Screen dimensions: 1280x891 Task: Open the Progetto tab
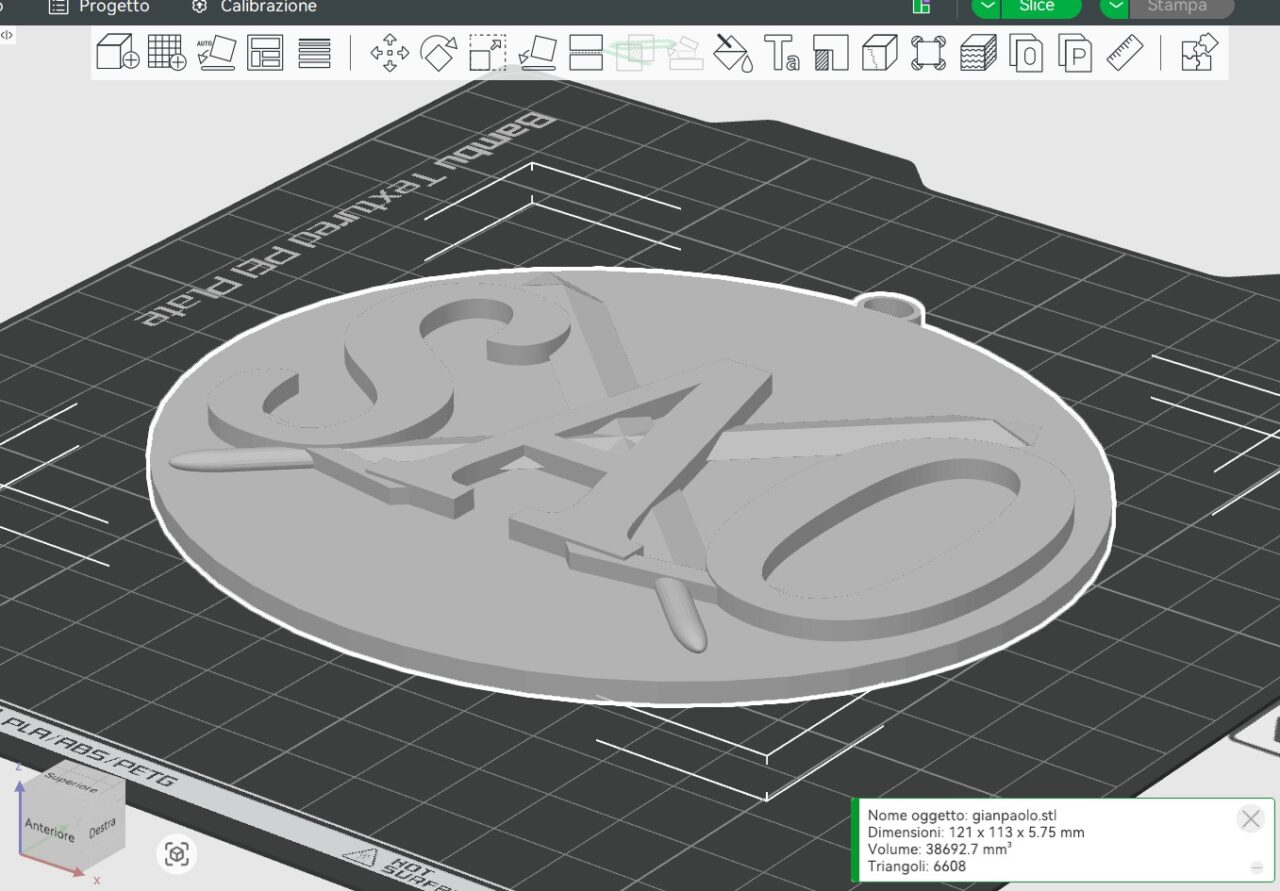point(100,7)
